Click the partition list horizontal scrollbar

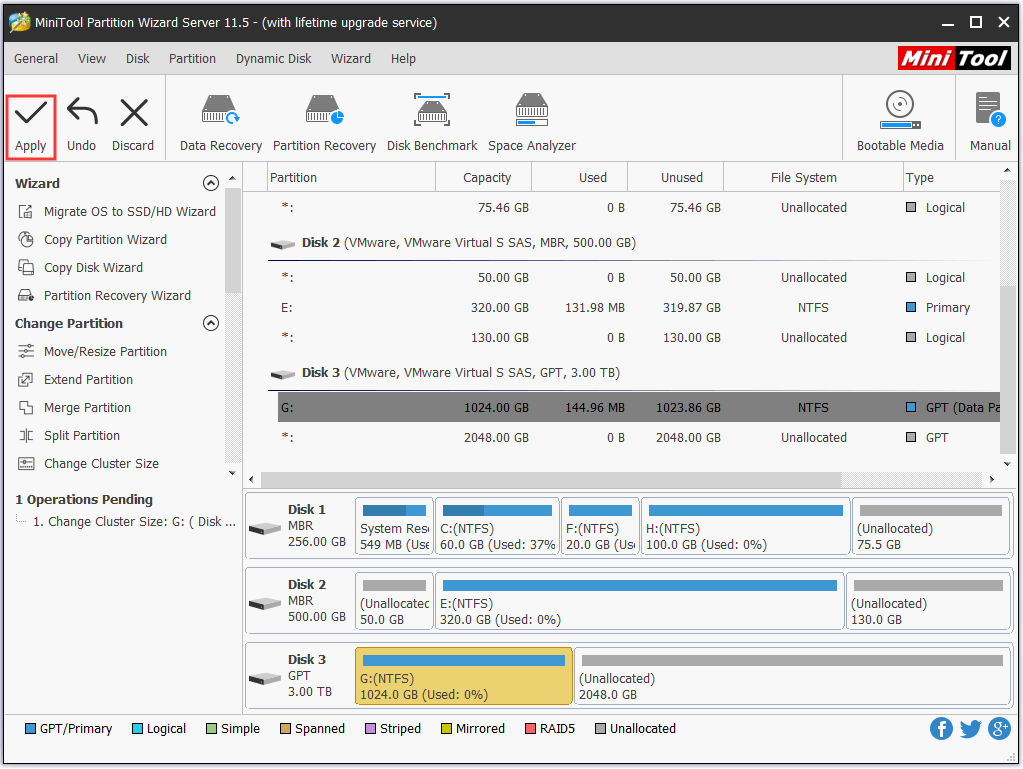click(551, 479)
